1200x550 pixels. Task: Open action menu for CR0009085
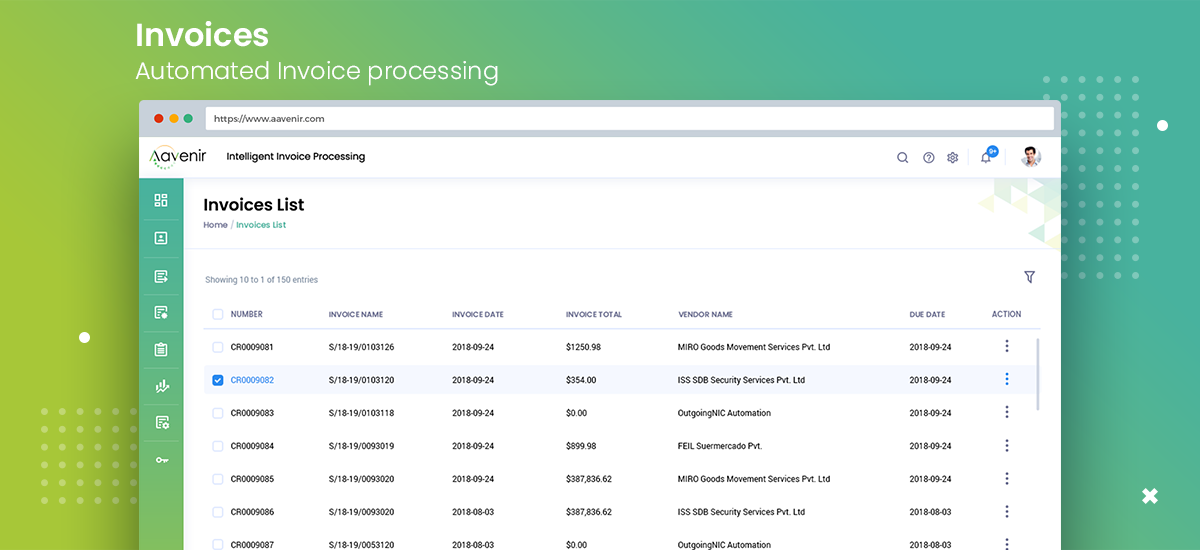pos(1007,478)
